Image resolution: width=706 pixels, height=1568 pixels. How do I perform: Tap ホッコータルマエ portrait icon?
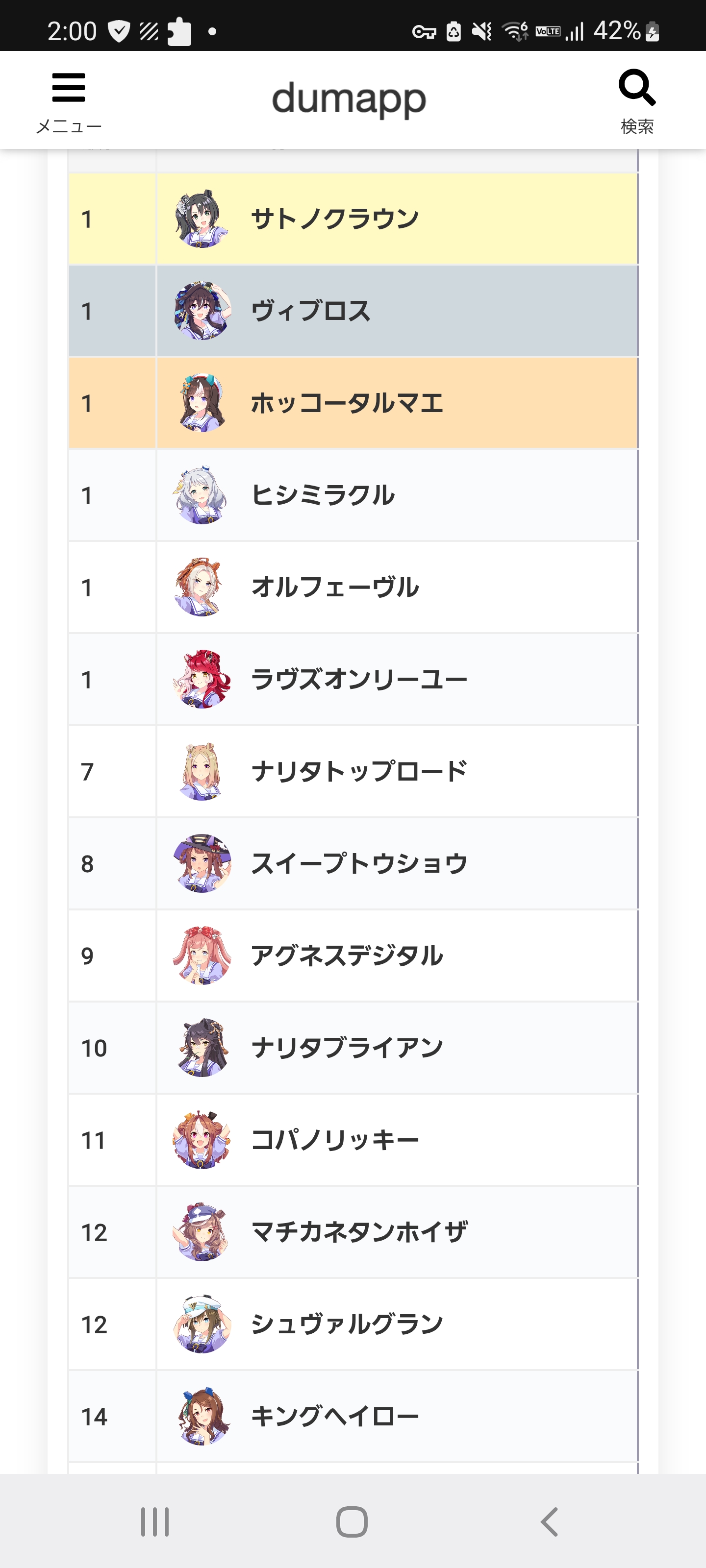click(x=202, y=403)
